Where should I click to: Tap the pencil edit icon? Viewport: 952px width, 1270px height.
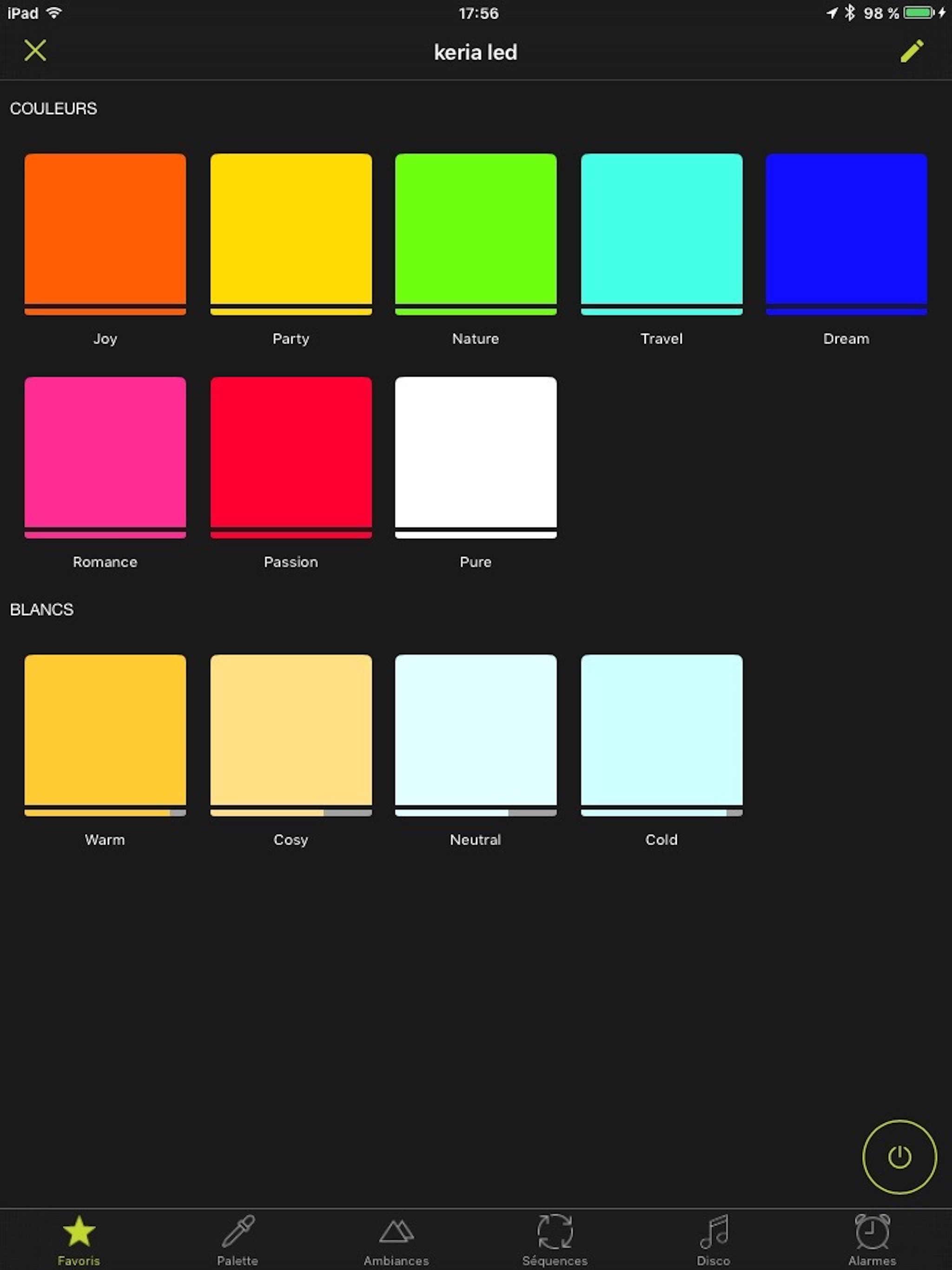tap(912, 51)
